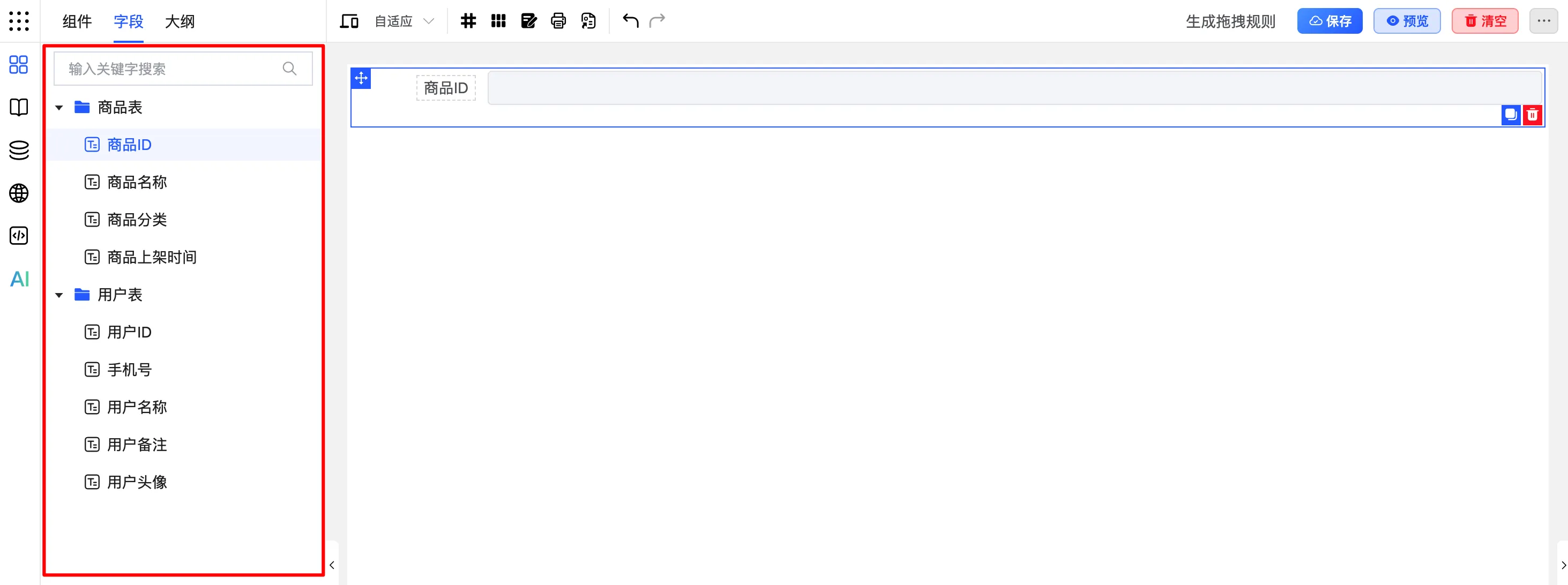This screenshot has height=585, width=1568.
Task: Click the 保存 save button
Action: [1329, 21]
